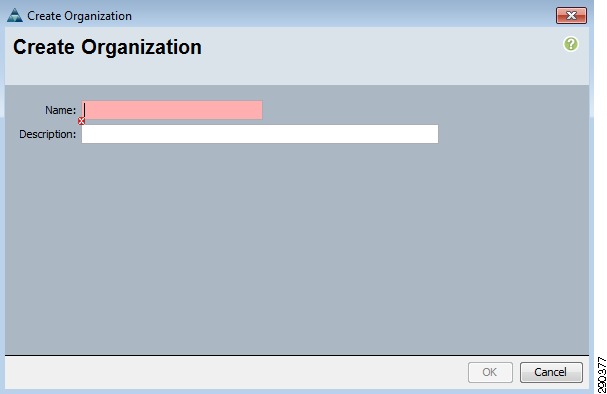
Task: Cancel the organization creation
Action: (551, 372)
